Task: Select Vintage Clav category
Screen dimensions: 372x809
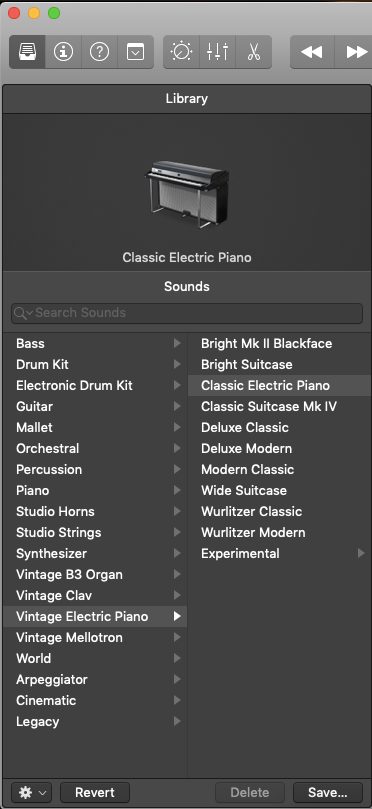Action: point(95,595)
